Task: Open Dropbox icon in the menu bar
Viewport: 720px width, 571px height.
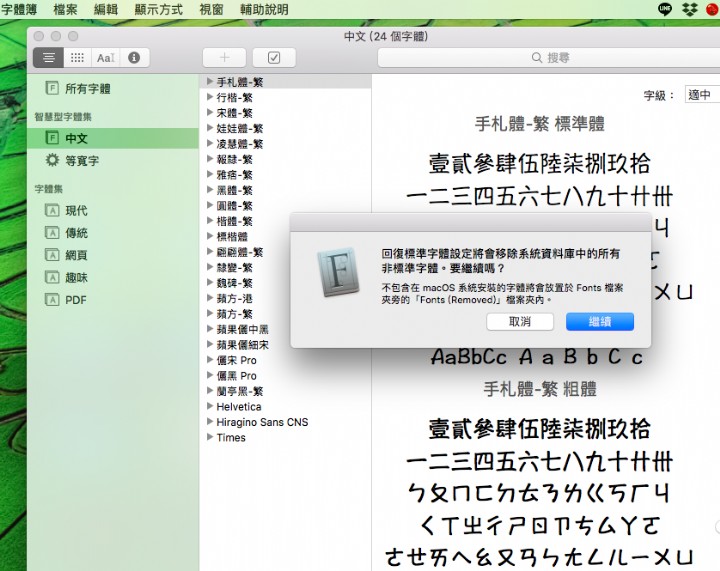Action: click(689, 9)
